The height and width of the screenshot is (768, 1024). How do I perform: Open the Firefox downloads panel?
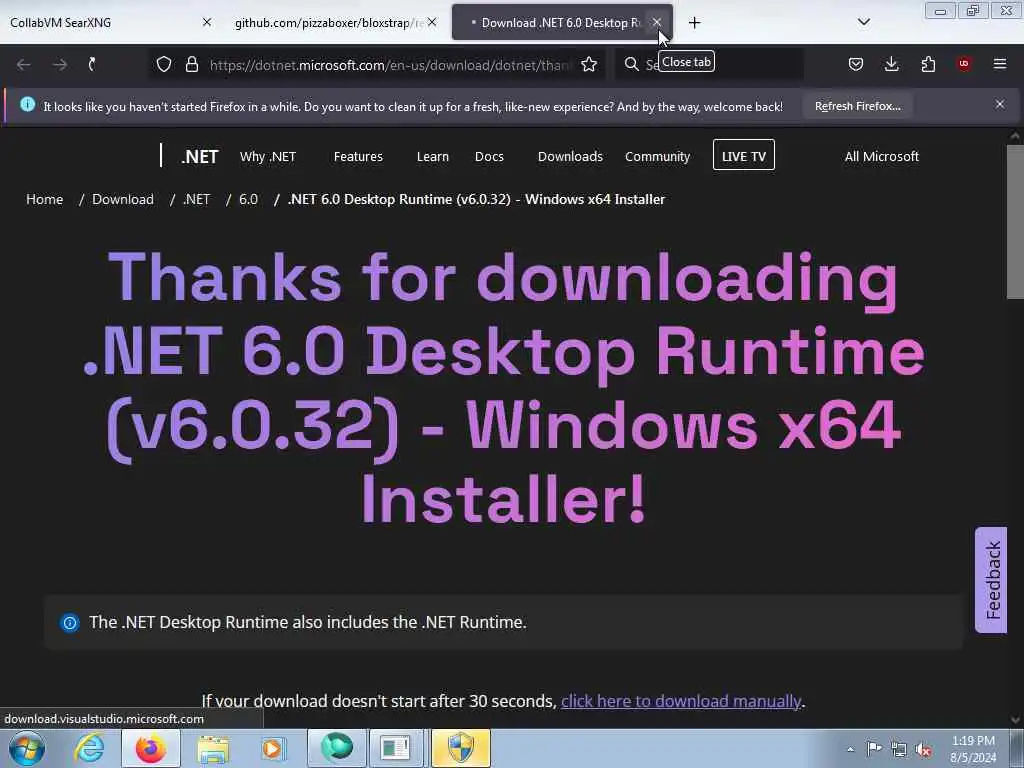(x=891, y=64)
